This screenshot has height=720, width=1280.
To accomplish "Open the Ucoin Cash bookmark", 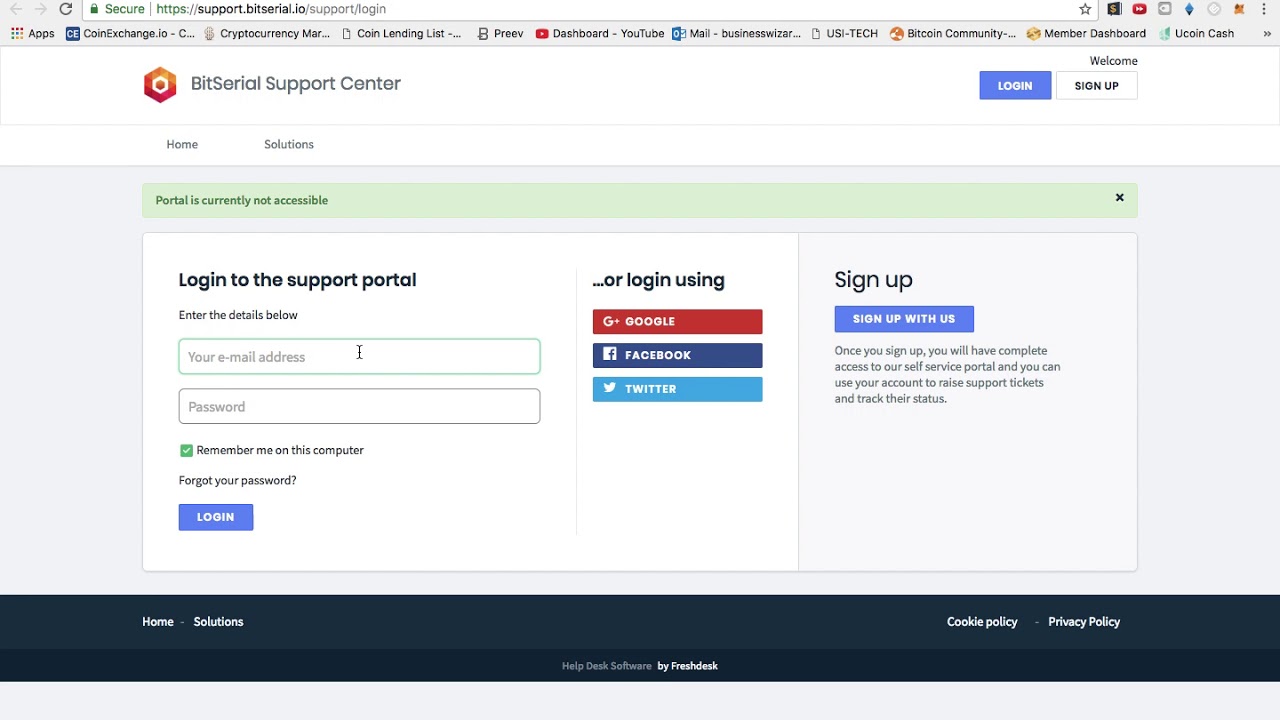I will click(x=1196, y=33).
